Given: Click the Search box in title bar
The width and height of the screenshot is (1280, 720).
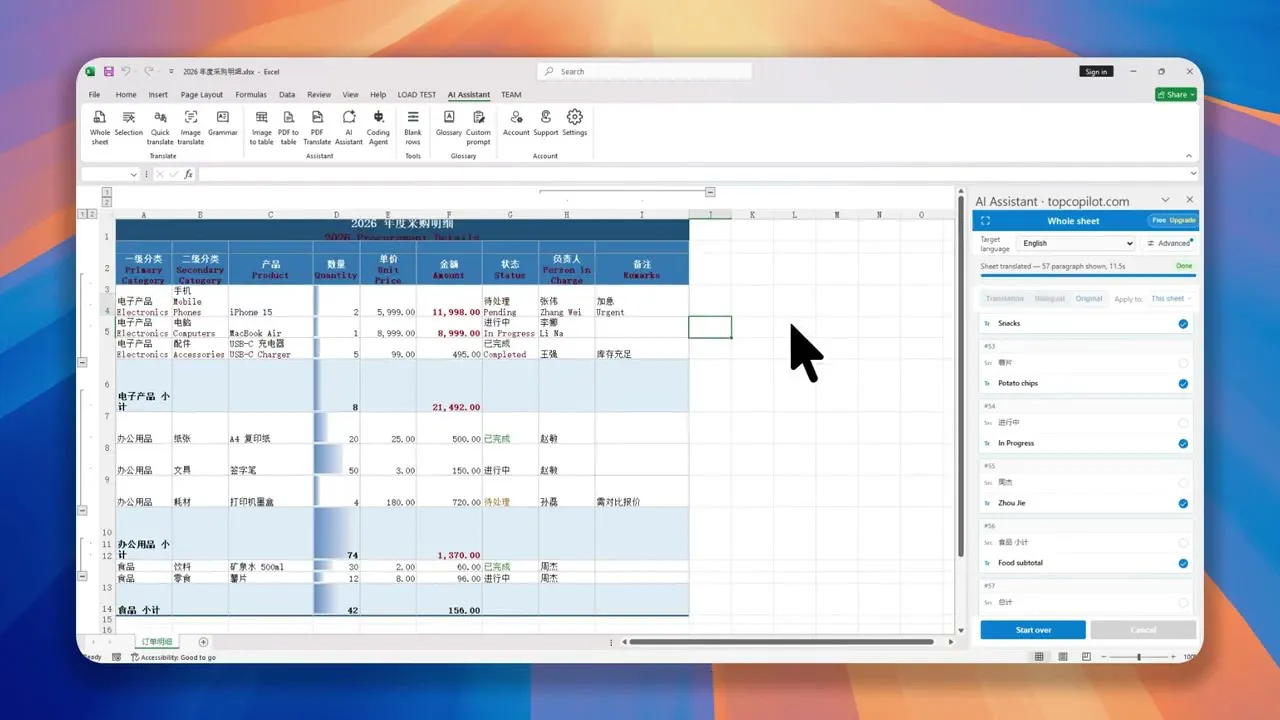Looking at the screenshot, I should [x=645, y=72].
